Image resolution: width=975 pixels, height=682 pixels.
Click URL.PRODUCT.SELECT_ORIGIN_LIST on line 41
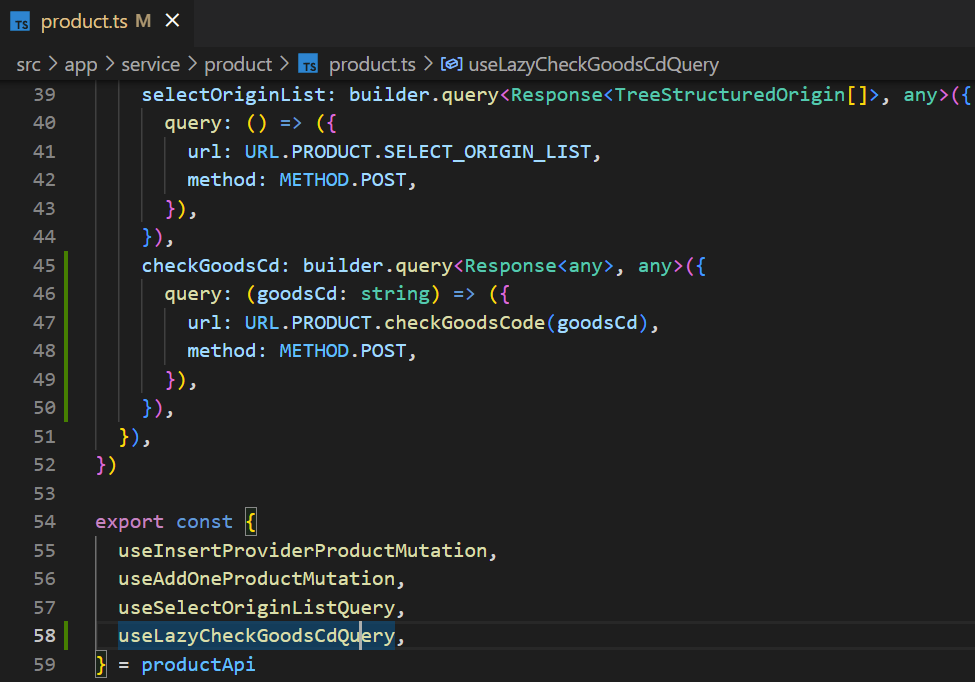coord(418,152)
